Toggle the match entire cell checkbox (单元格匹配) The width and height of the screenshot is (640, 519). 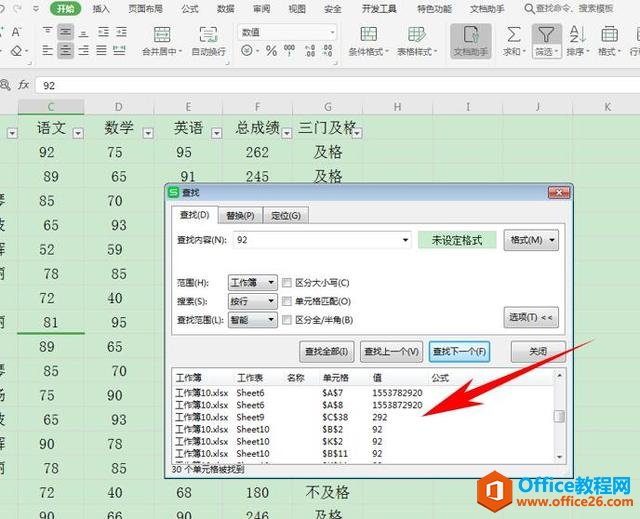tap(287, 301)
